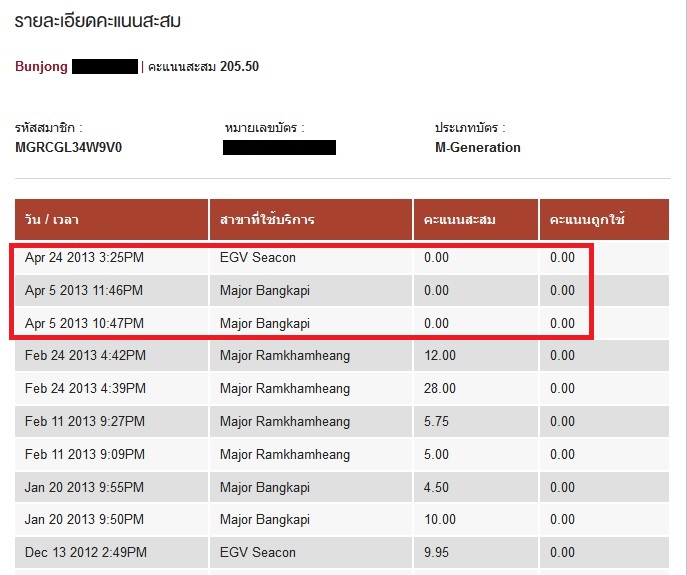This screenshot has width=687, height=575.
Task: Click member code MGRCGL34W9V0
Action: 68,148
